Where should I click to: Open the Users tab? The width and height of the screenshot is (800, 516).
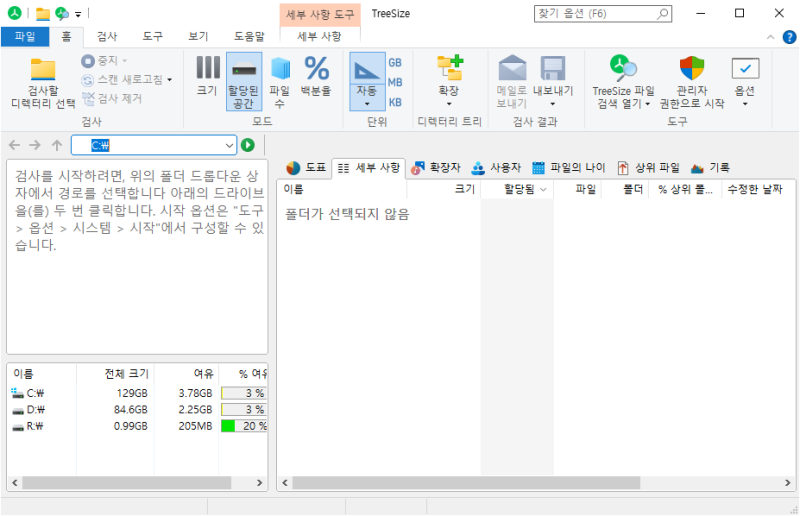coord(496,167)
